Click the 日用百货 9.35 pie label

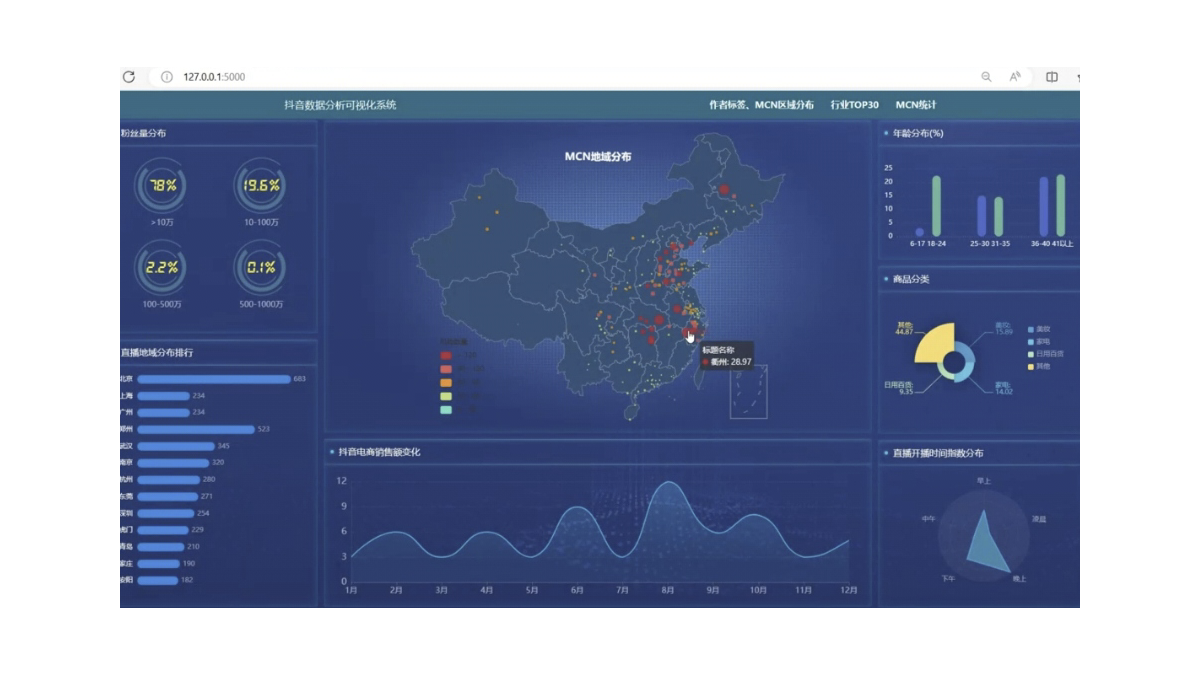pos(898,387)
